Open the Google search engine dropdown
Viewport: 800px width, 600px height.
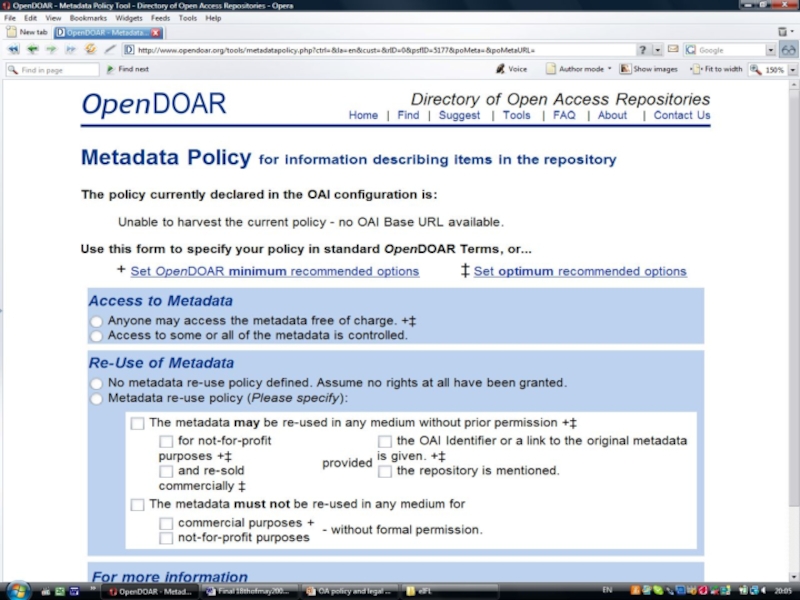tap(770, 50)
